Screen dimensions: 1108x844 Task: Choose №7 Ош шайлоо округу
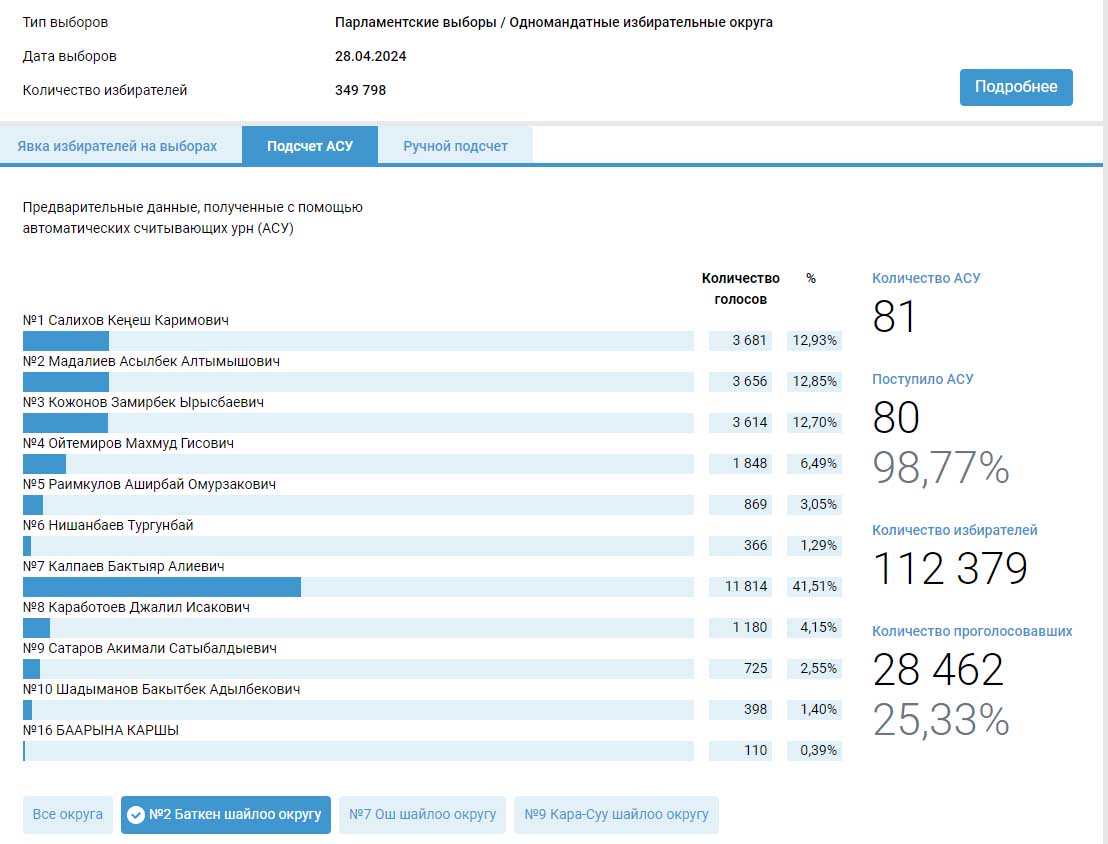[x=422, y=814]
